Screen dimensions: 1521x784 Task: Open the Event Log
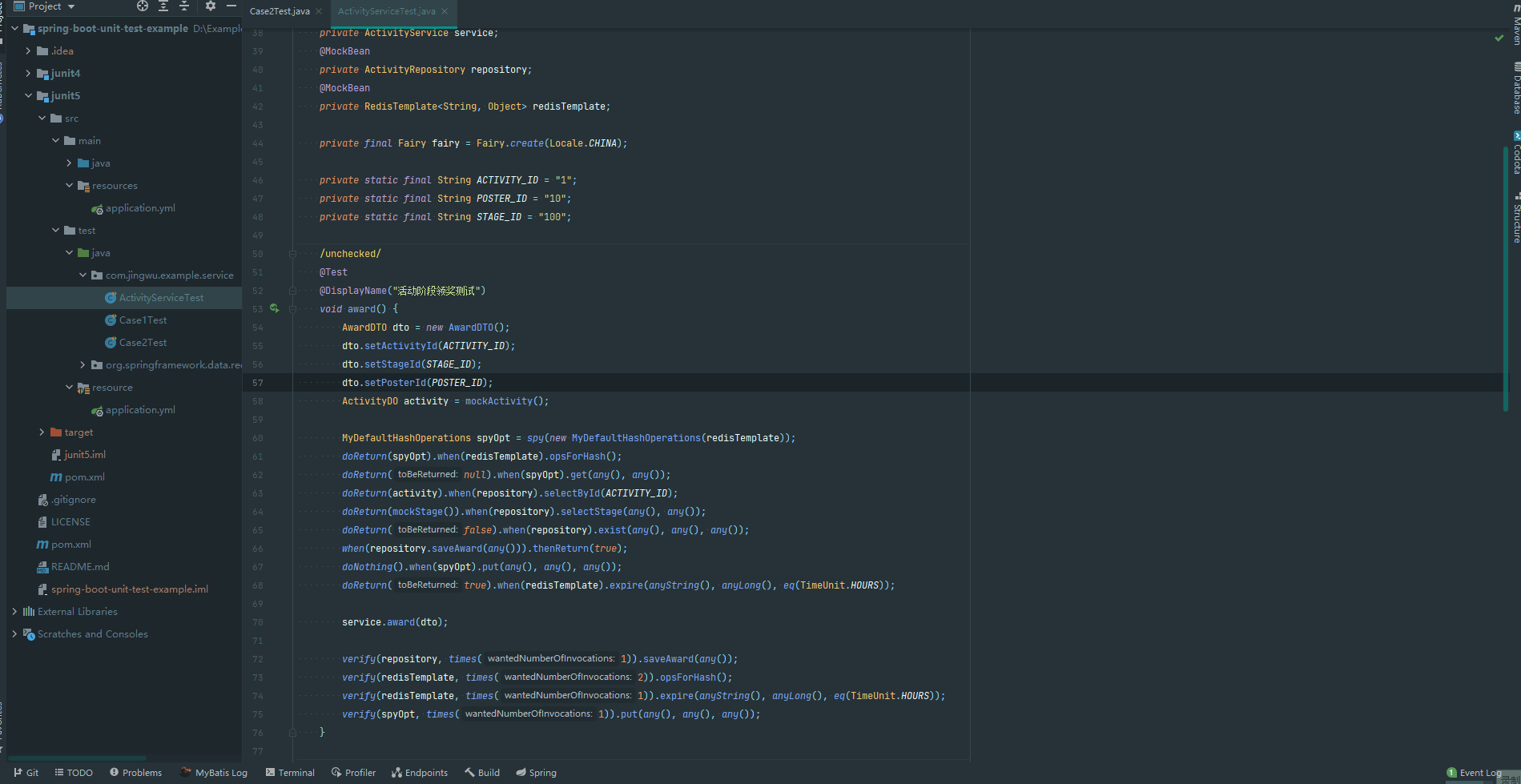coord(1475,773)
